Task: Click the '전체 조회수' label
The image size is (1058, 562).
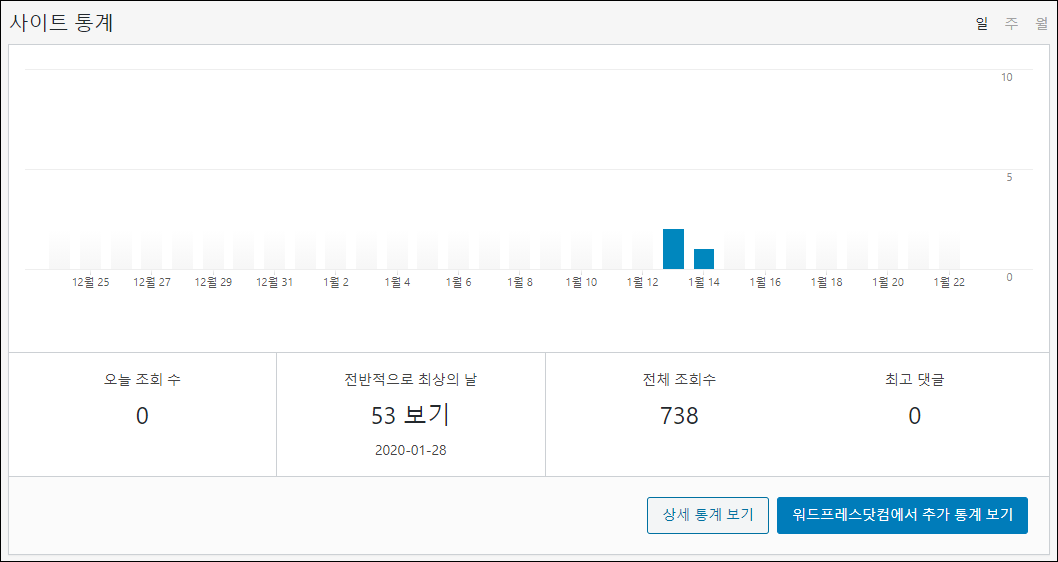Action: click(679, 380)
